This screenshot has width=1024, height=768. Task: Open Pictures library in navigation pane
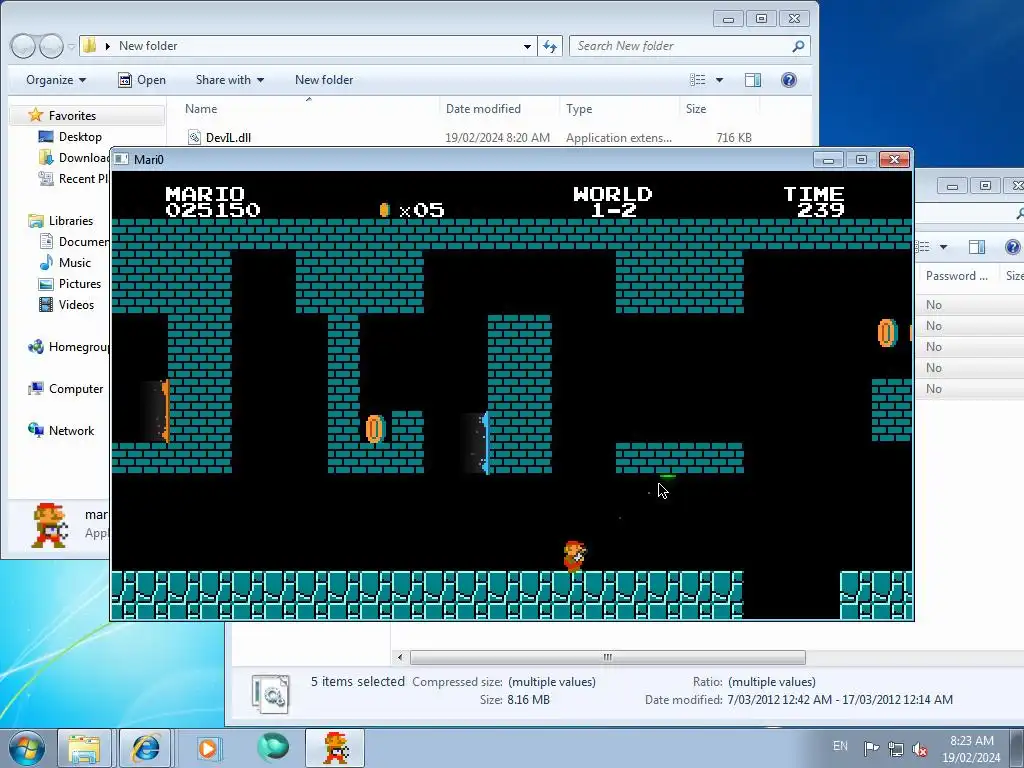pyautogui.click(x=80, y=283)
